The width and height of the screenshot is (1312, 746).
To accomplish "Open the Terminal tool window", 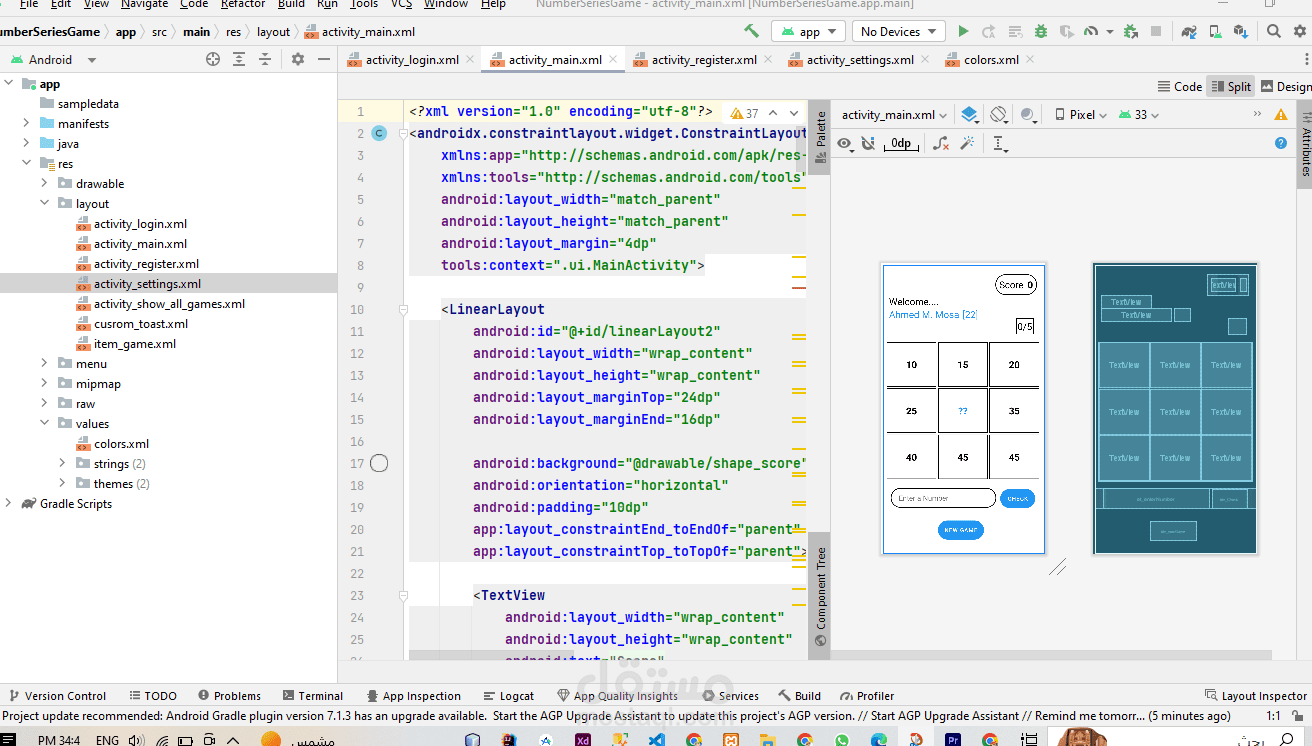I will [311, 696].
